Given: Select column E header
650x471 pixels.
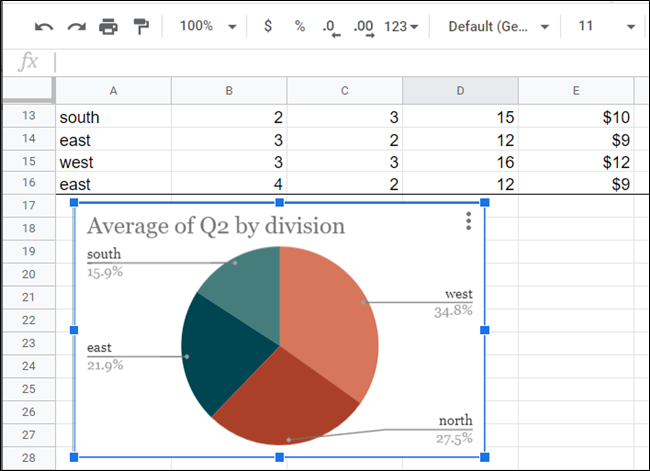Looking at the screenshot, I should (576, 91).
